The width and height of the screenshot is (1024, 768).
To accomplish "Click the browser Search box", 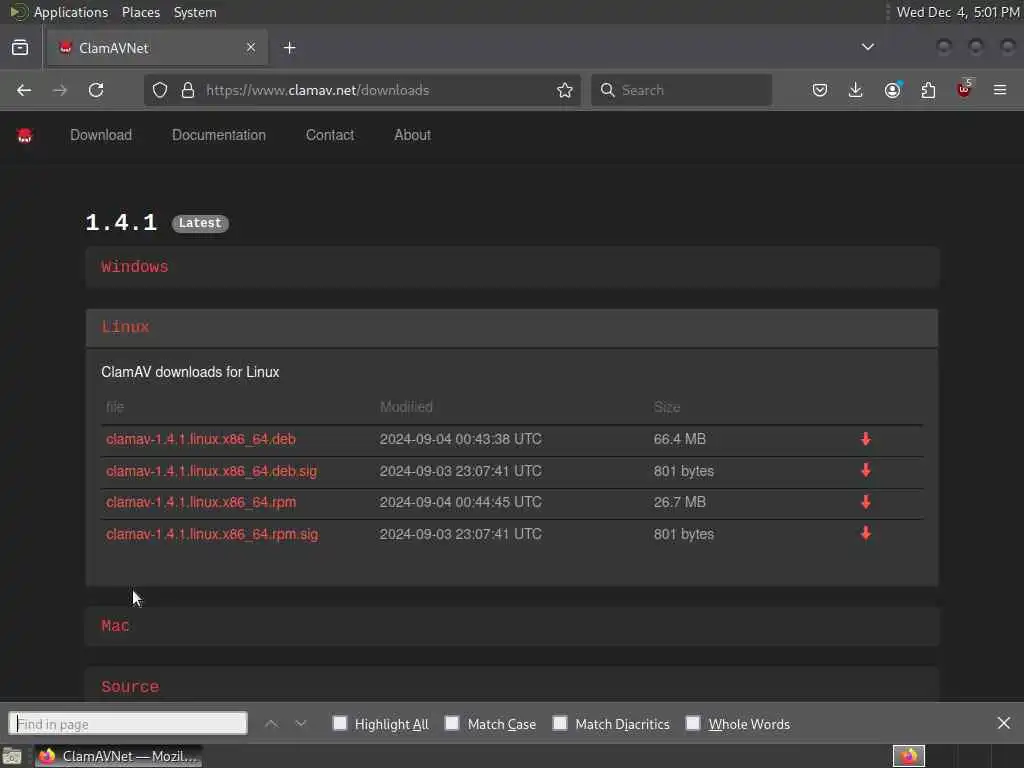I will [681, 90].
